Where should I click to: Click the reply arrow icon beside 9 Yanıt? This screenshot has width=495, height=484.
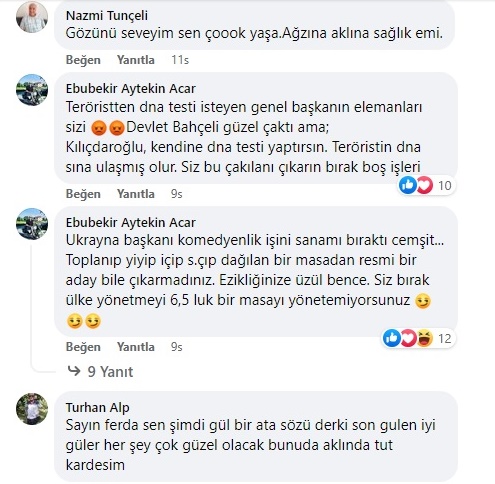(x=74, y=371)
